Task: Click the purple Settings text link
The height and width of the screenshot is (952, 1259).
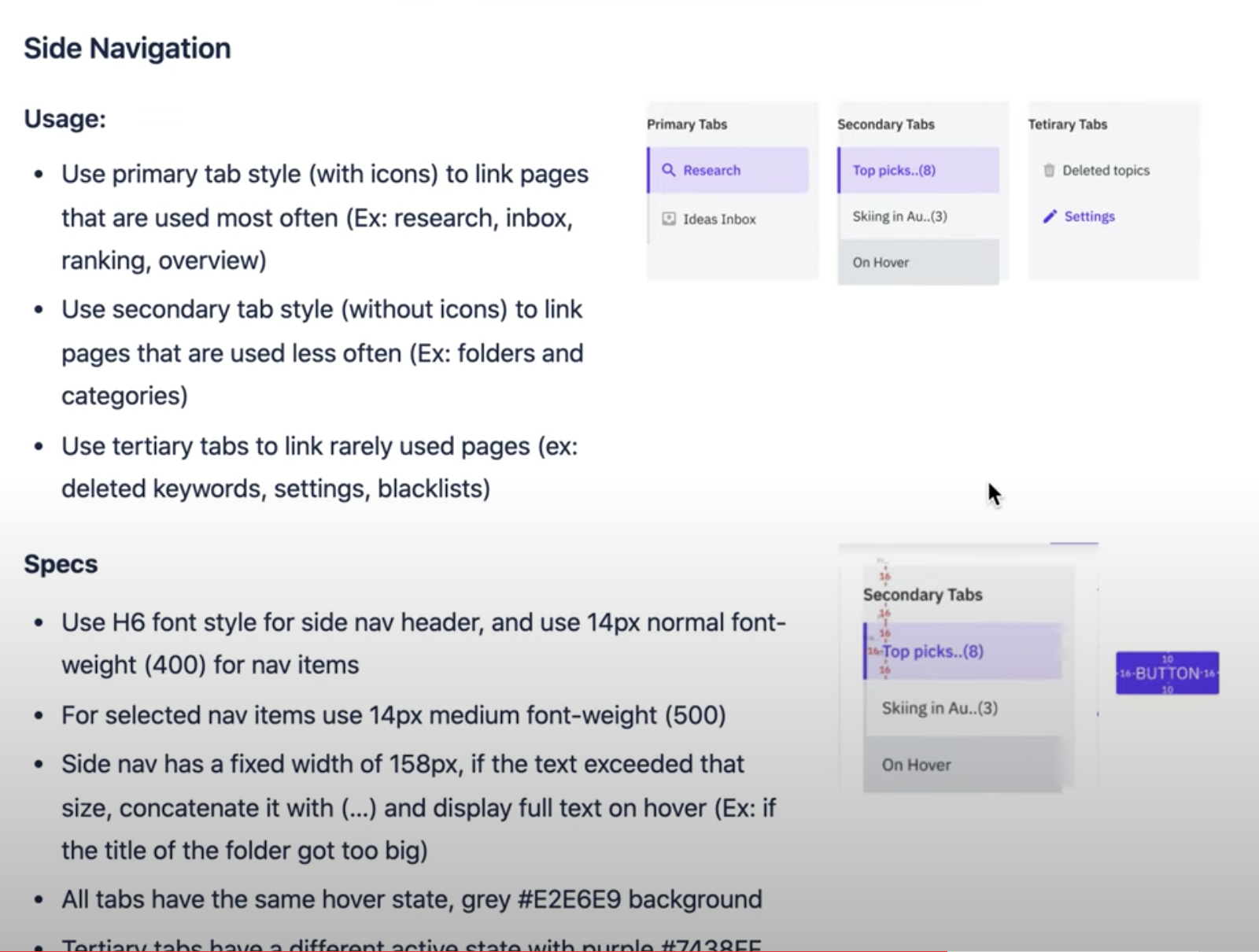Action: tap(1089, 216)
